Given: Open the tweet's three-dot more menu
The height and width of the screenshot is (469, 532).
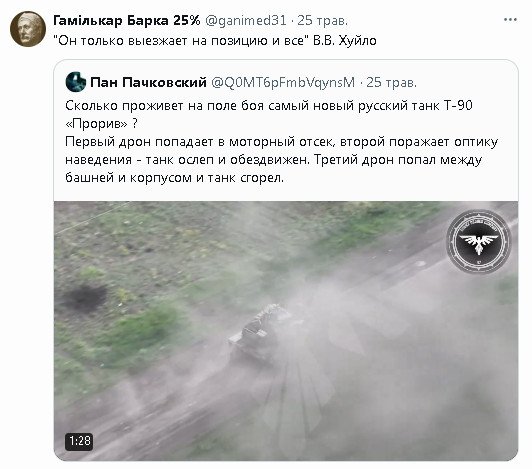Looking at the screenshot, I should (510, 20).
